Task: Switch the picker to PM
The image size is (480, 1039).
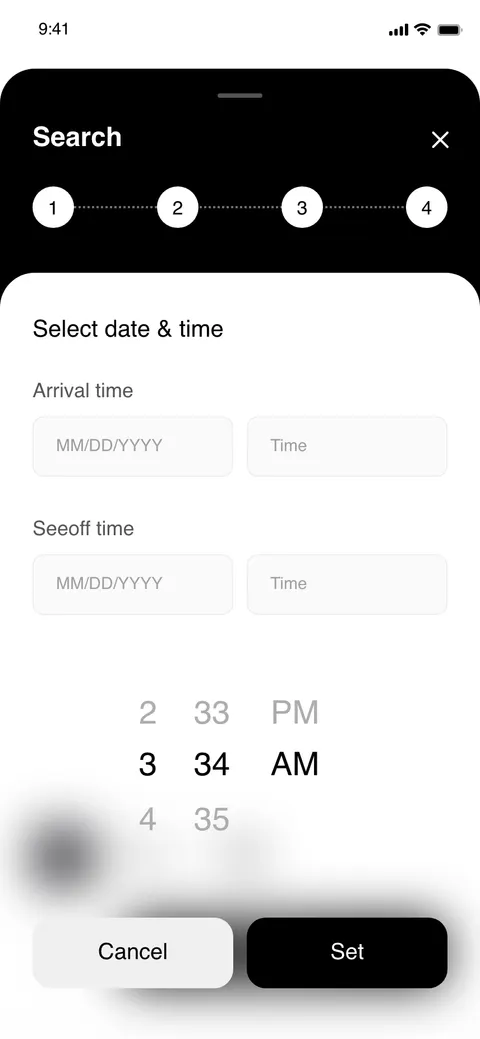Action: pyautogui.click(x=295, y=712)
